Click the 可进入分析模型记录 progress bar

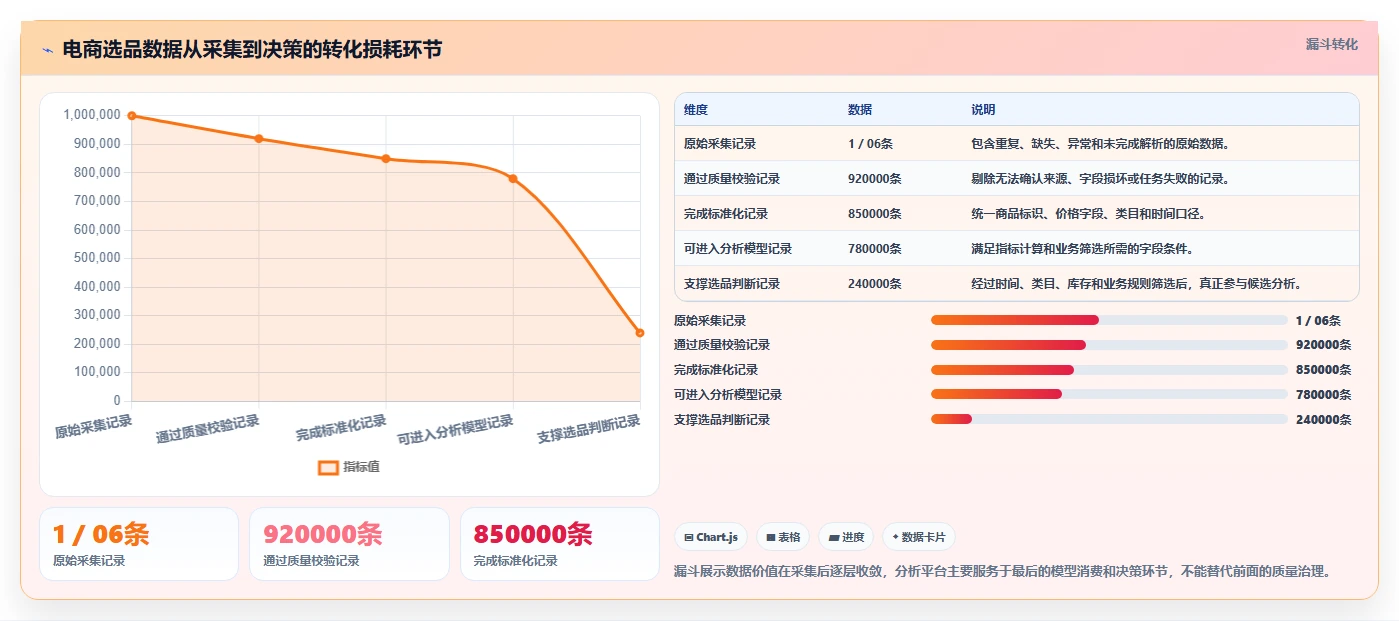click(1109, 395)
